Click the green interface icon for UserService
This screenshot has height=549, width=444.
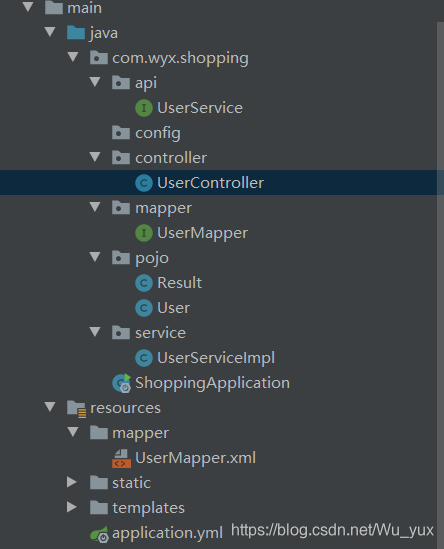(144, 108)
